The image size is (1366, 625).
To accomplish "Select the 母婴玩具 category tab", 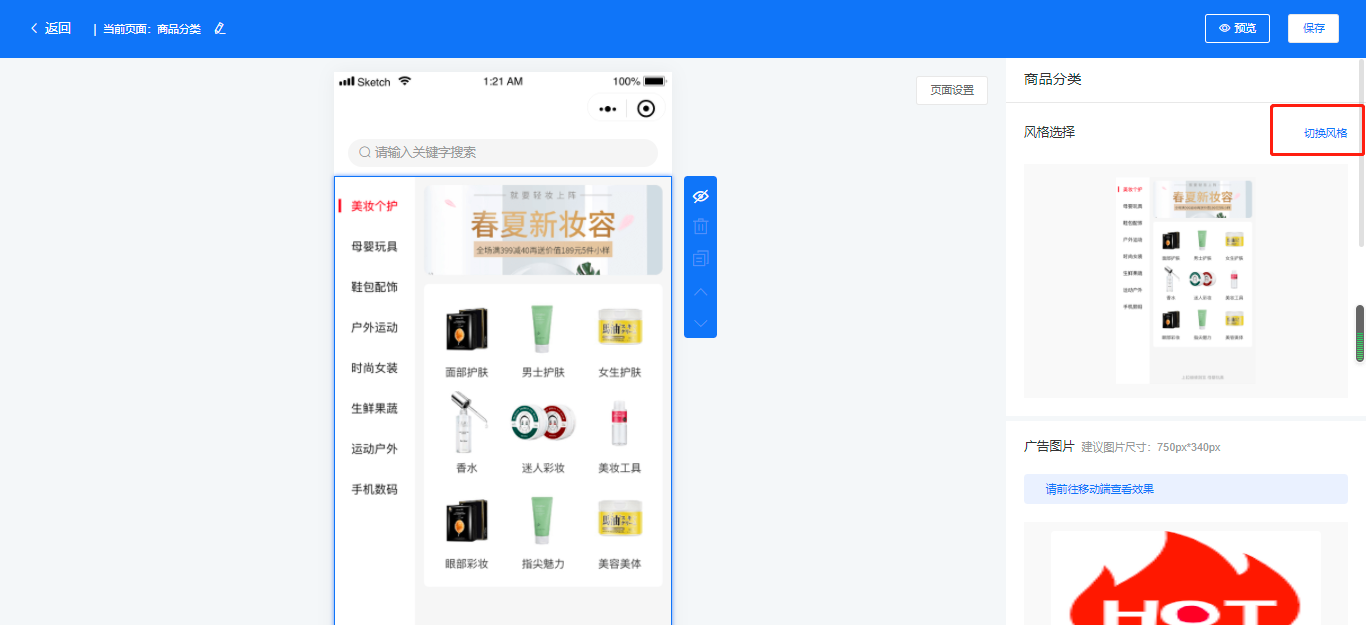I will click(374, 247).
